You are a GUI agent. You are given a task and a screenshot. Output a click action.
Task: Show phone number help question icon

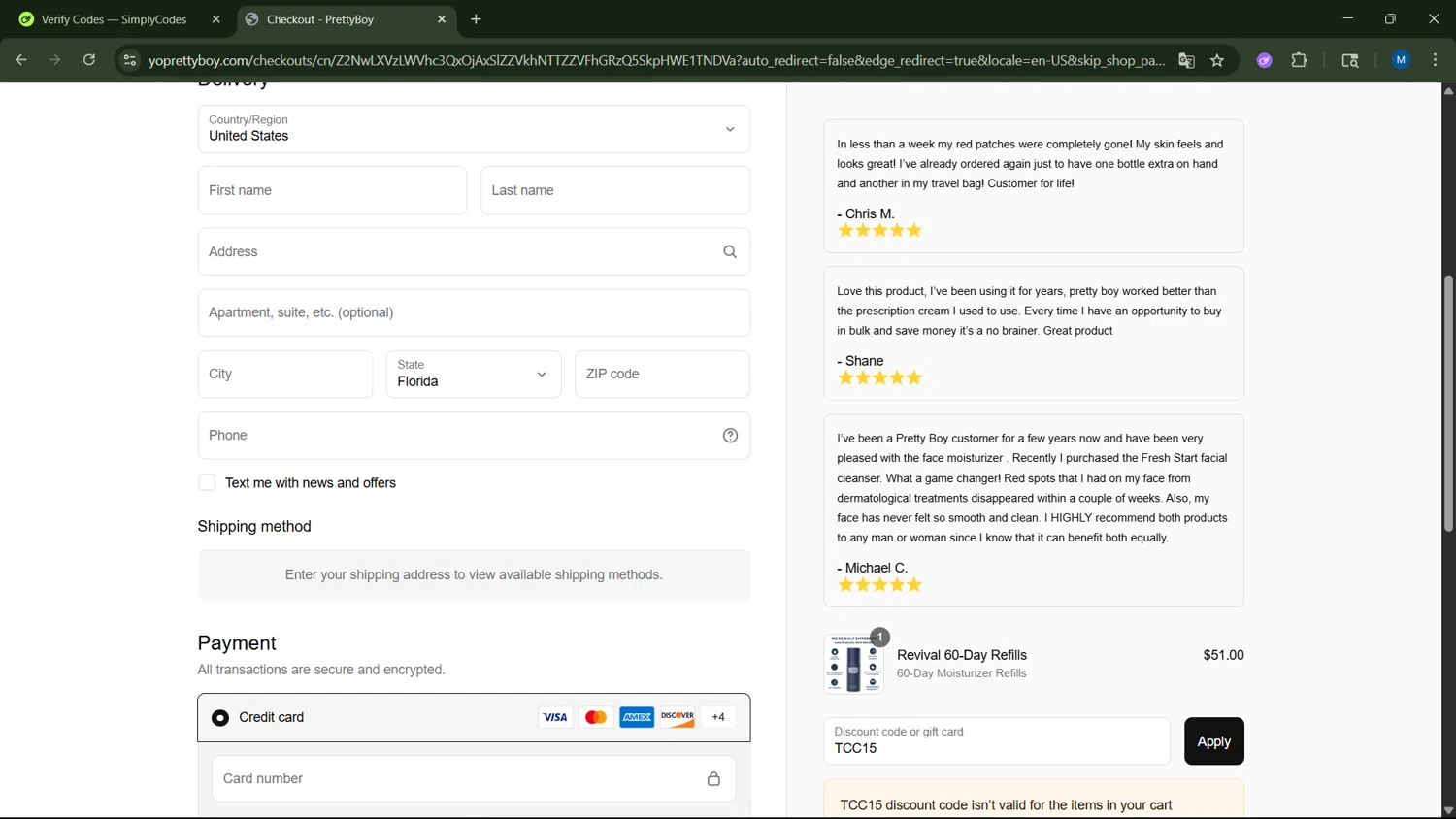(x=730, y=436)
